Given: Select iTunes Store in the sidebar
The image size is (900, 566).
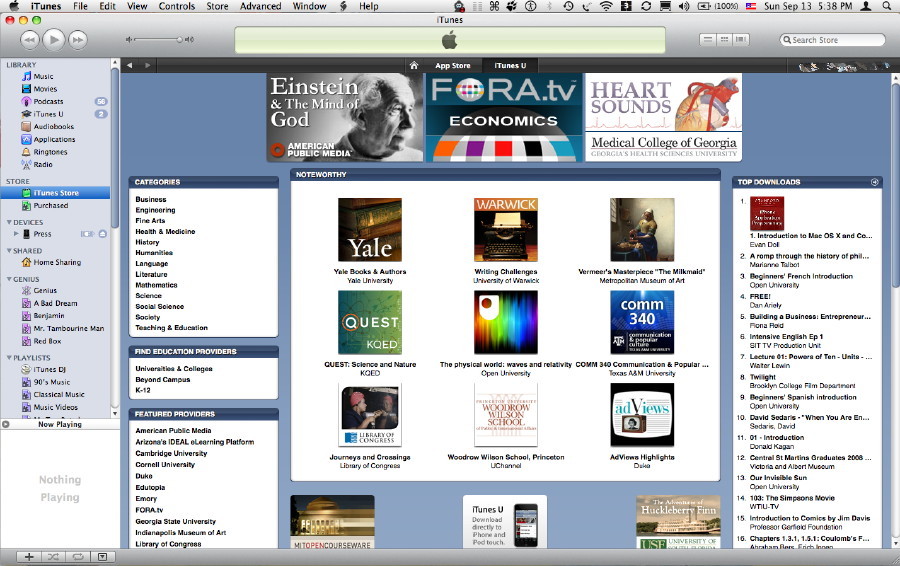Looking at the screenshot, I should (55, 193).
